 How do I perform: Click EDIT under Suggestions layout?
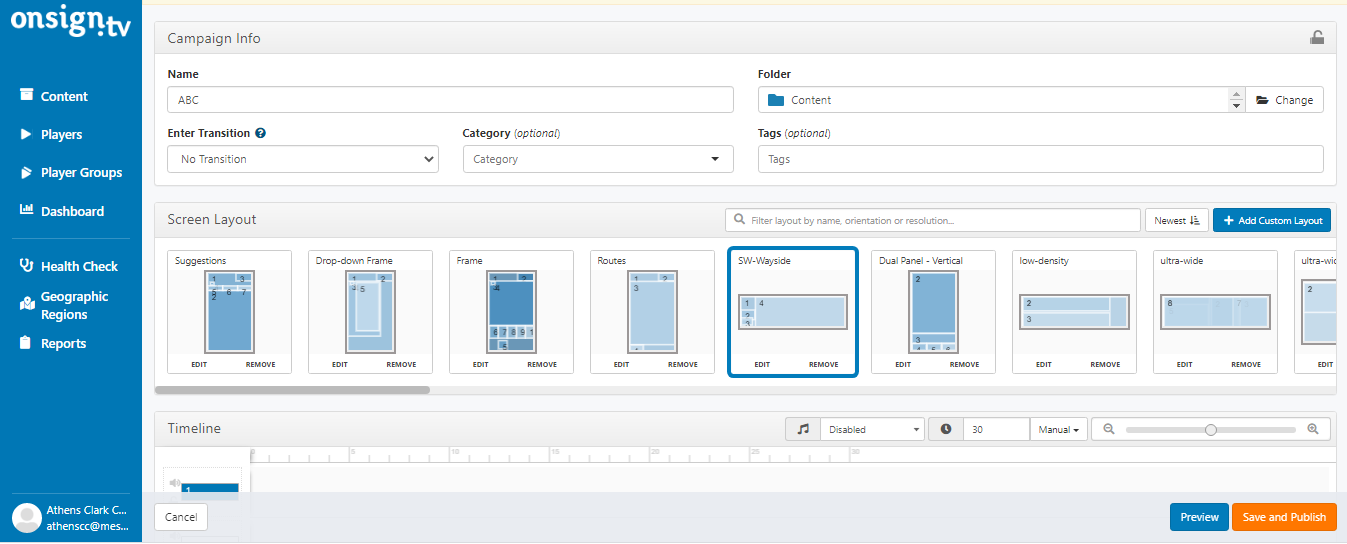(x=199, y=365)
